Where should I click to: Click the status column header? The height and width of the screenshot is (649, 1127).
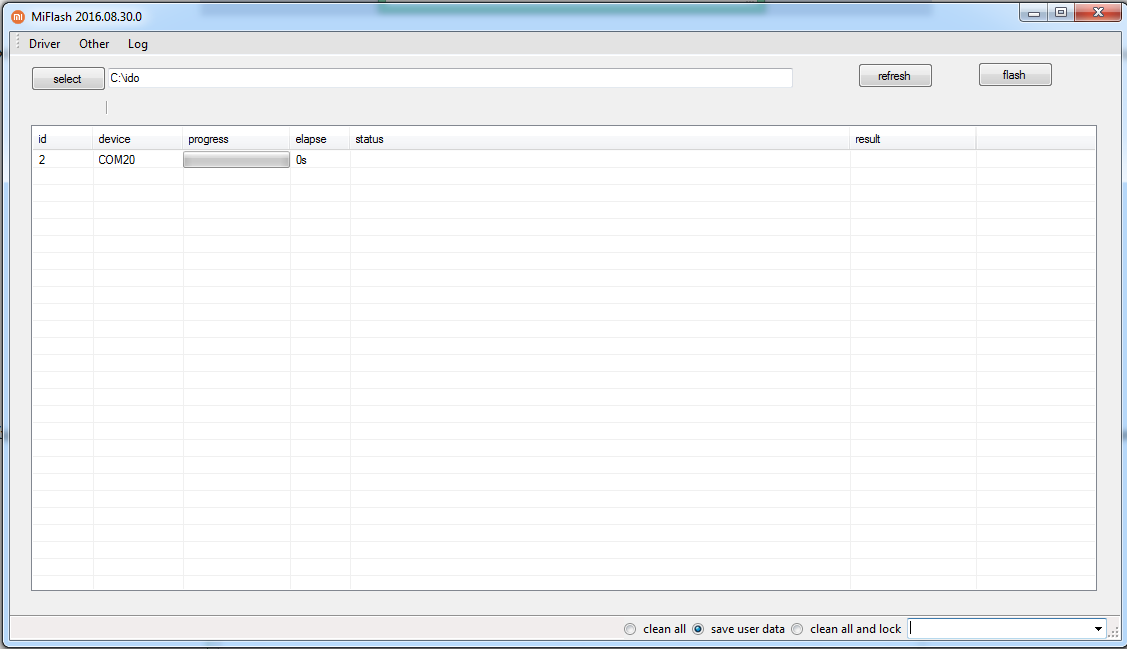(599, 139)
